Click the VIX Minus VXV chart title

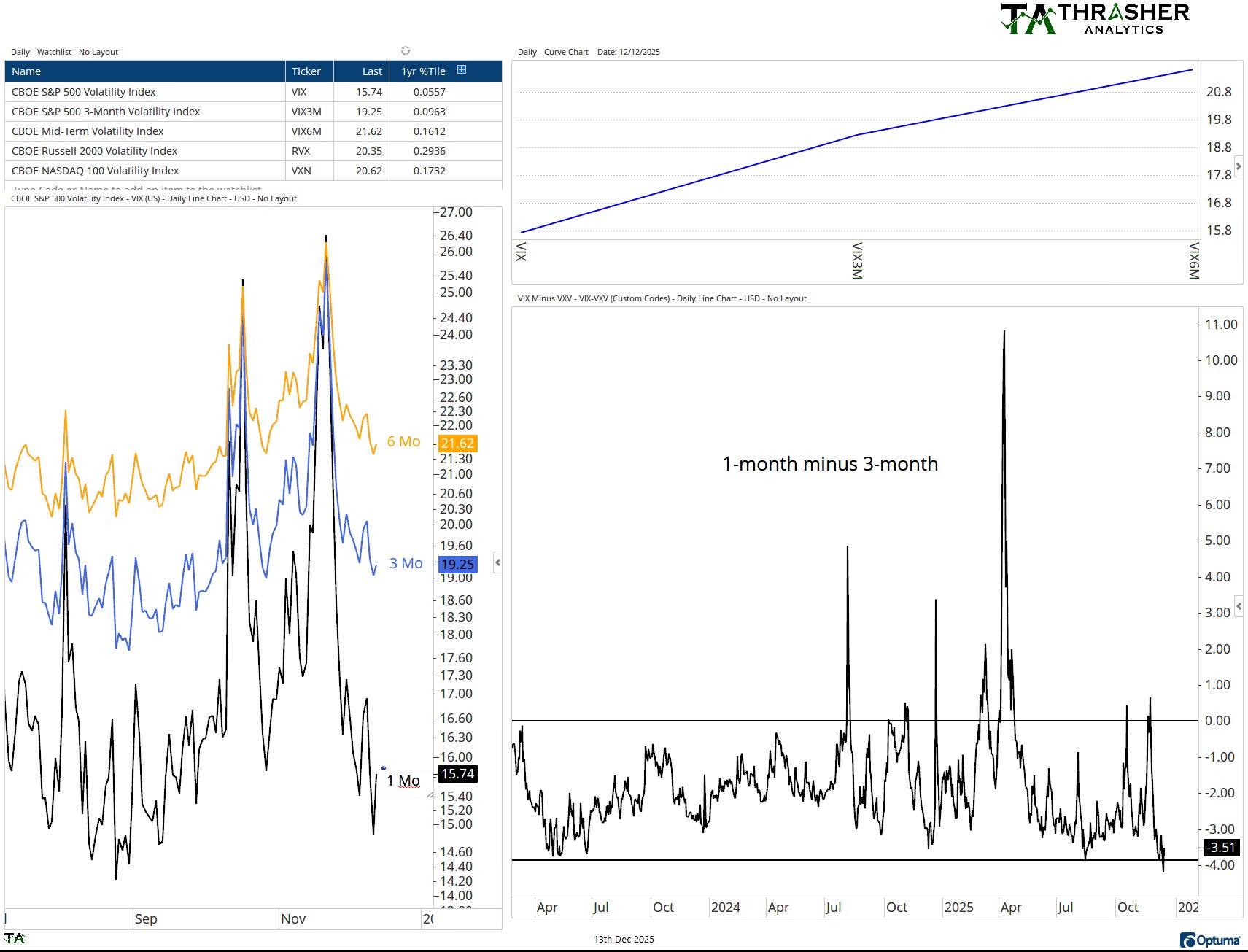(x=662, y=298)
